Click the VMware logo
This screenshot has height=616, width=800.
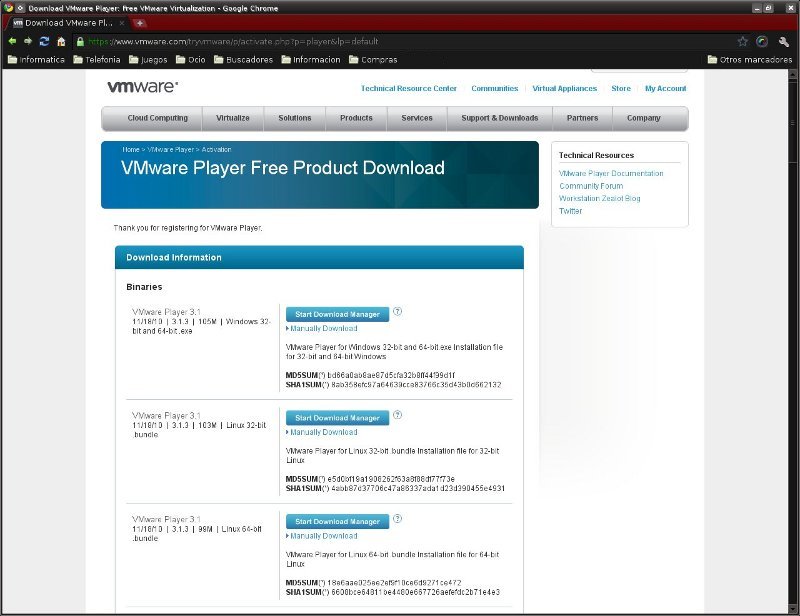[142, 87]
